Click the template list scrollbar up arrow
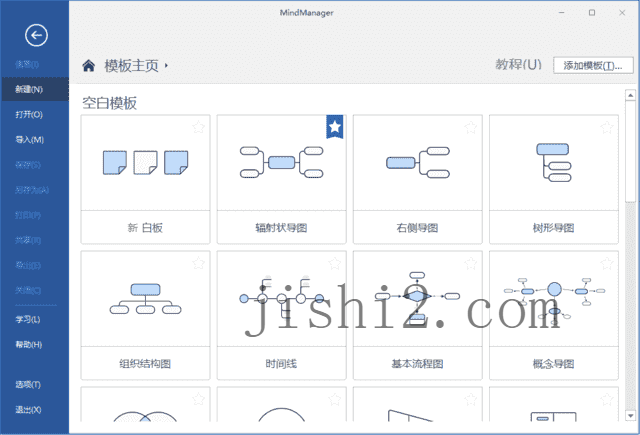Image resolution: width=640 pixels, height=435 pixels. (x=631, y=95)
